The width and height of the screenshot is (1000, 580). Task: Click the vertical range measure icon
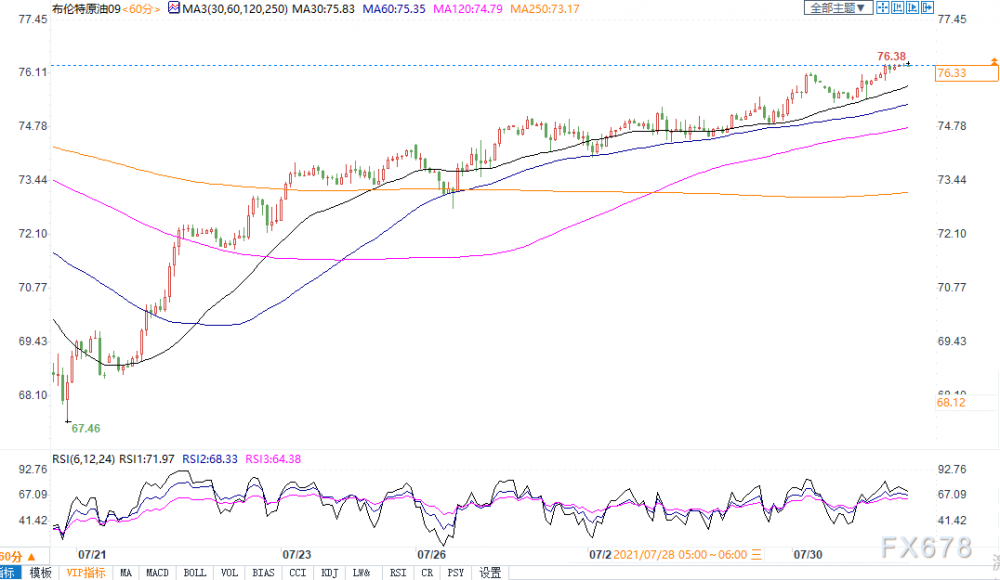(897, 8)
